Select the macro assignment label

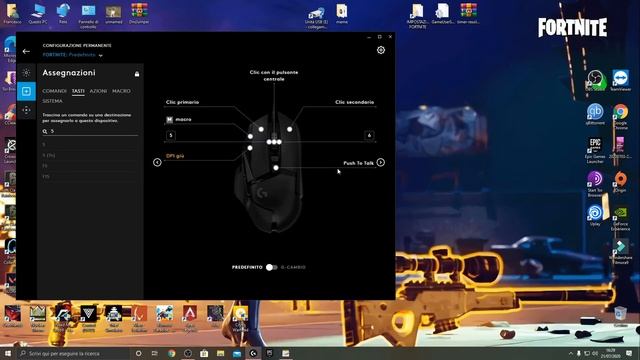pos(183,120)
